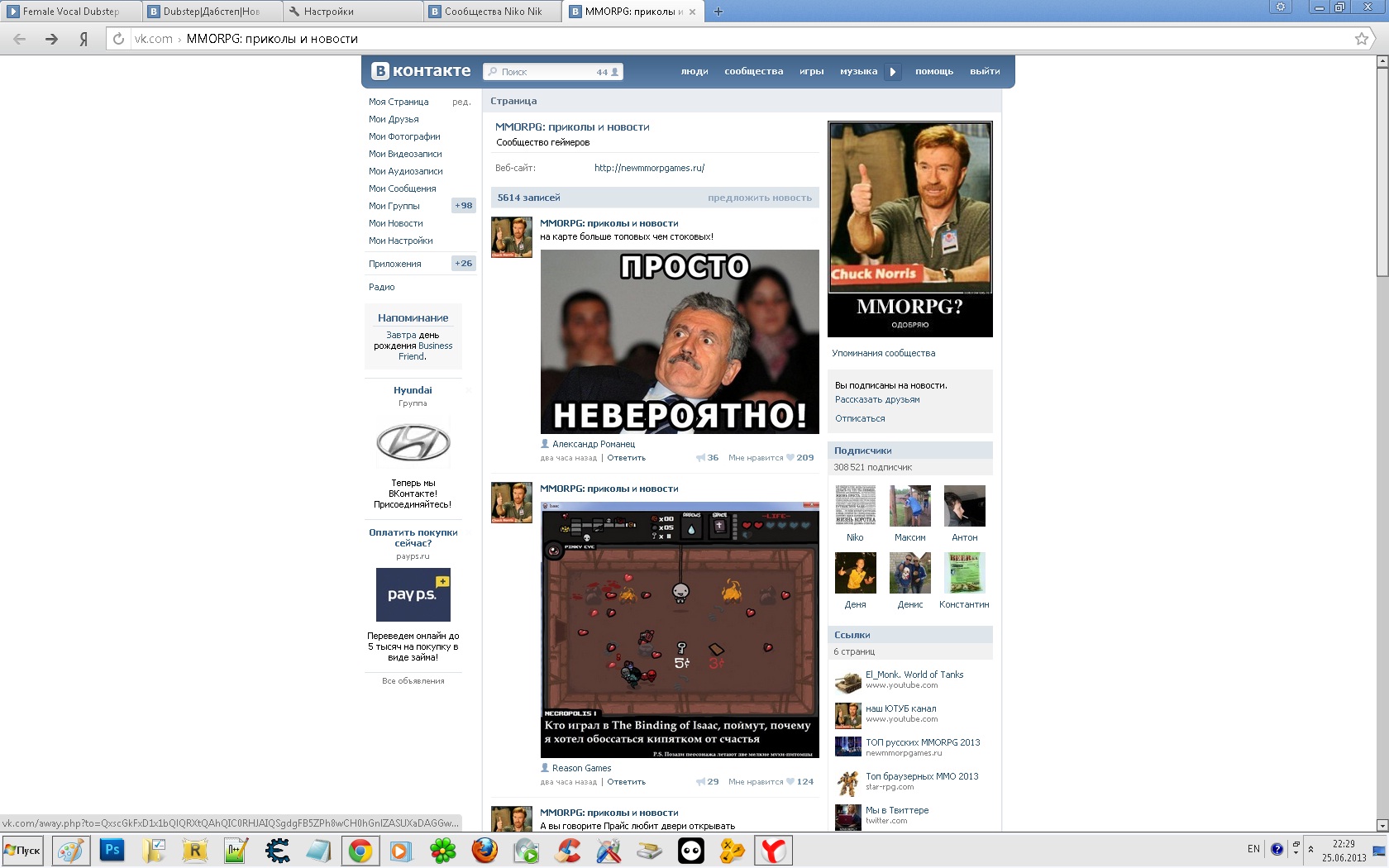Open newmmorpgames.ru website link
The image size is (1389, 868).
pos(649,169)
